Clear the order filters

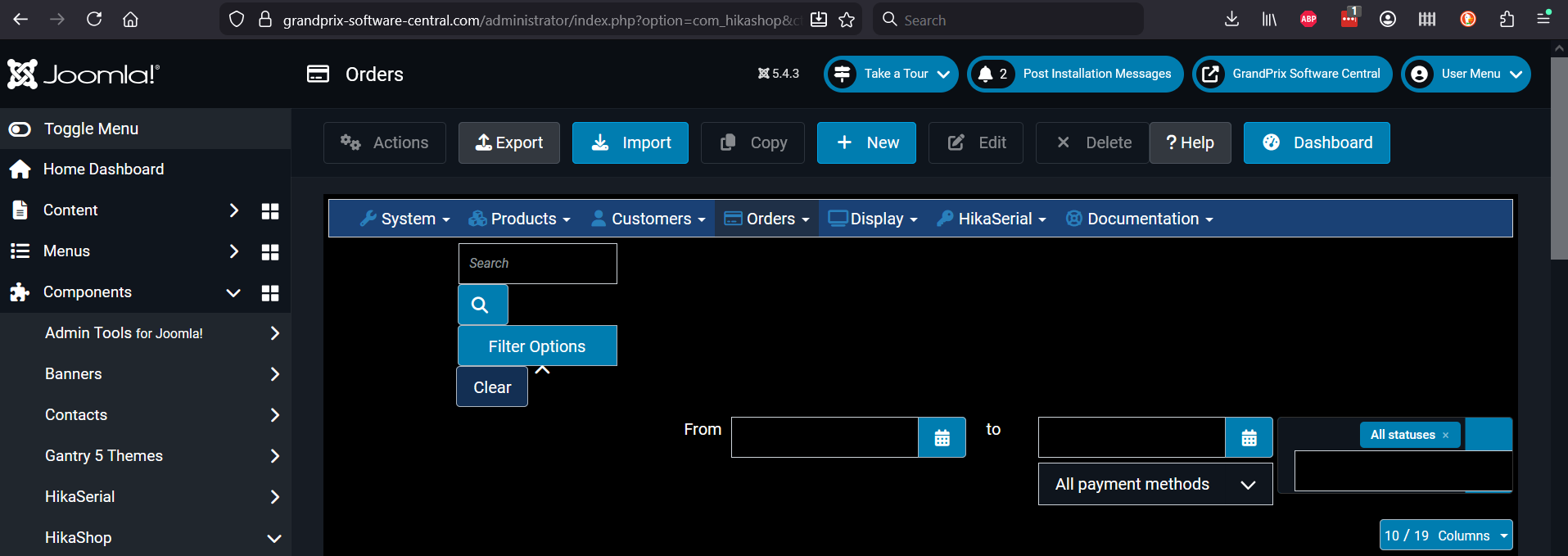(492, 386)
